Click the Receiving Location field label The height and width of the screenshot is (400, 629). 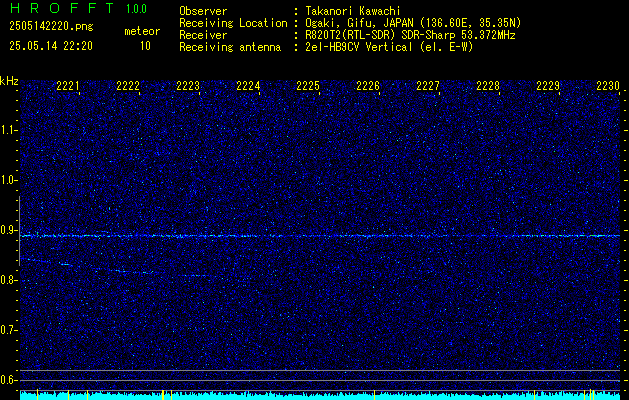tap(233, 23)
